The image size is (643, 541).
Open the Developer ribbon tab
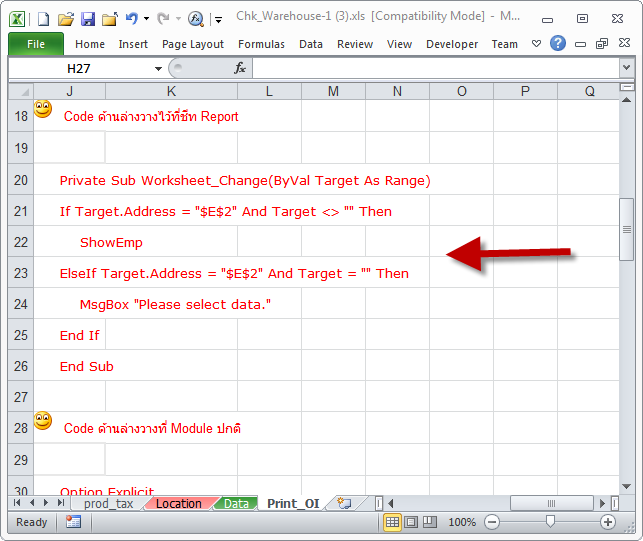[x=452, y=44]
